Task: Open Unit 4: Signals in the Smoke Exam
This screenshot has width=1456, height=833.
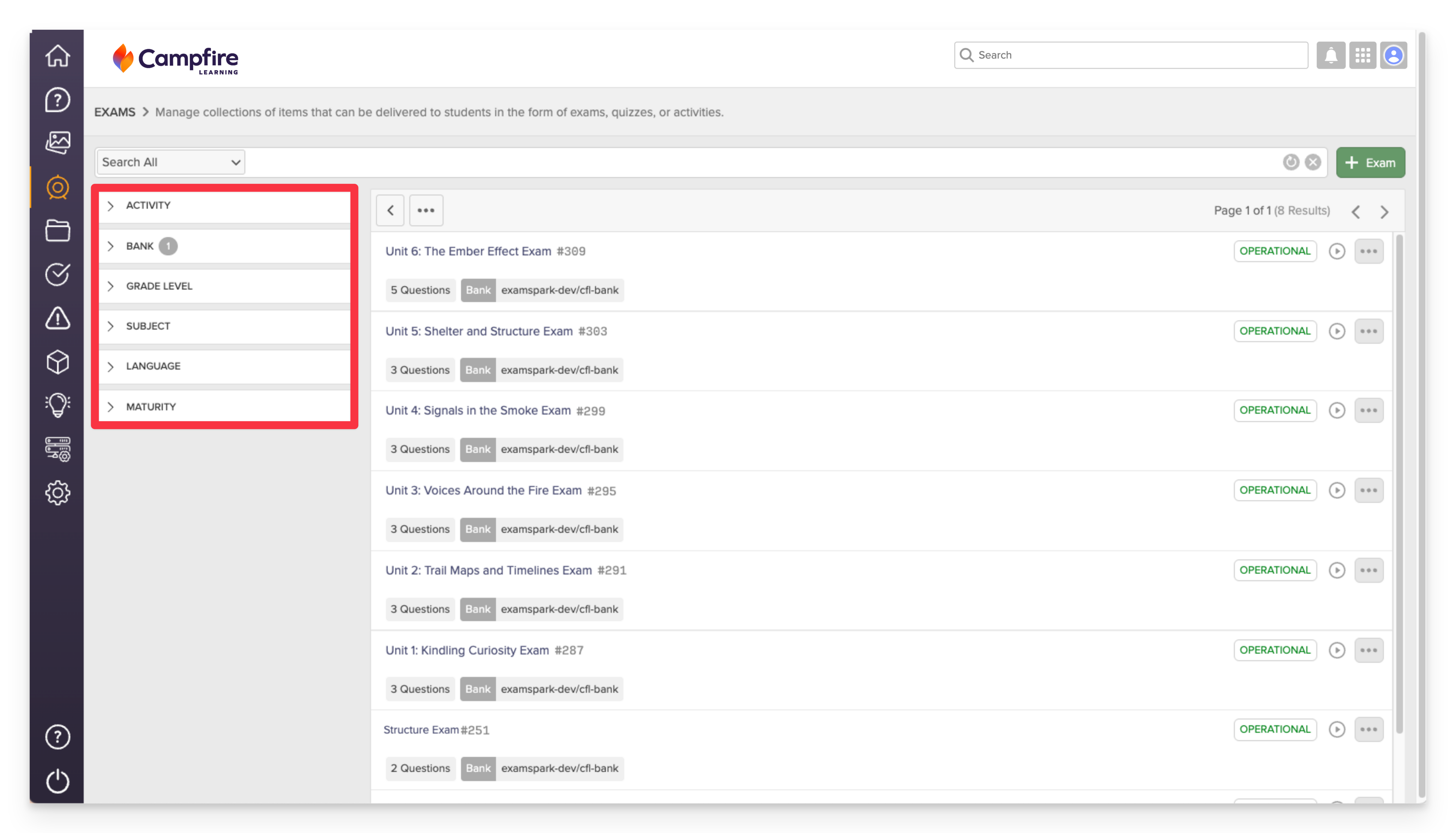Action: click(x=478, y=410)
